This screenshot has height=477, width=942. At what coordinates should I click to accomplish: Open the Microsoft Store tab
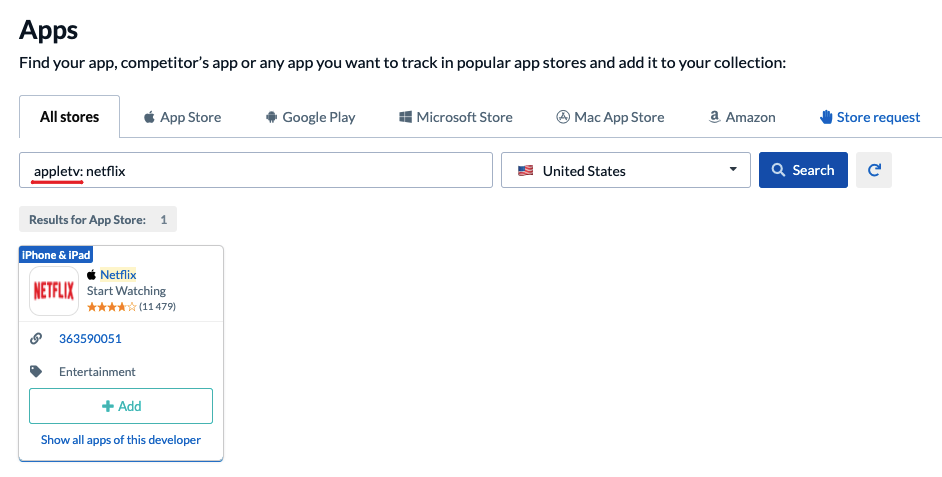click(456, 117)
